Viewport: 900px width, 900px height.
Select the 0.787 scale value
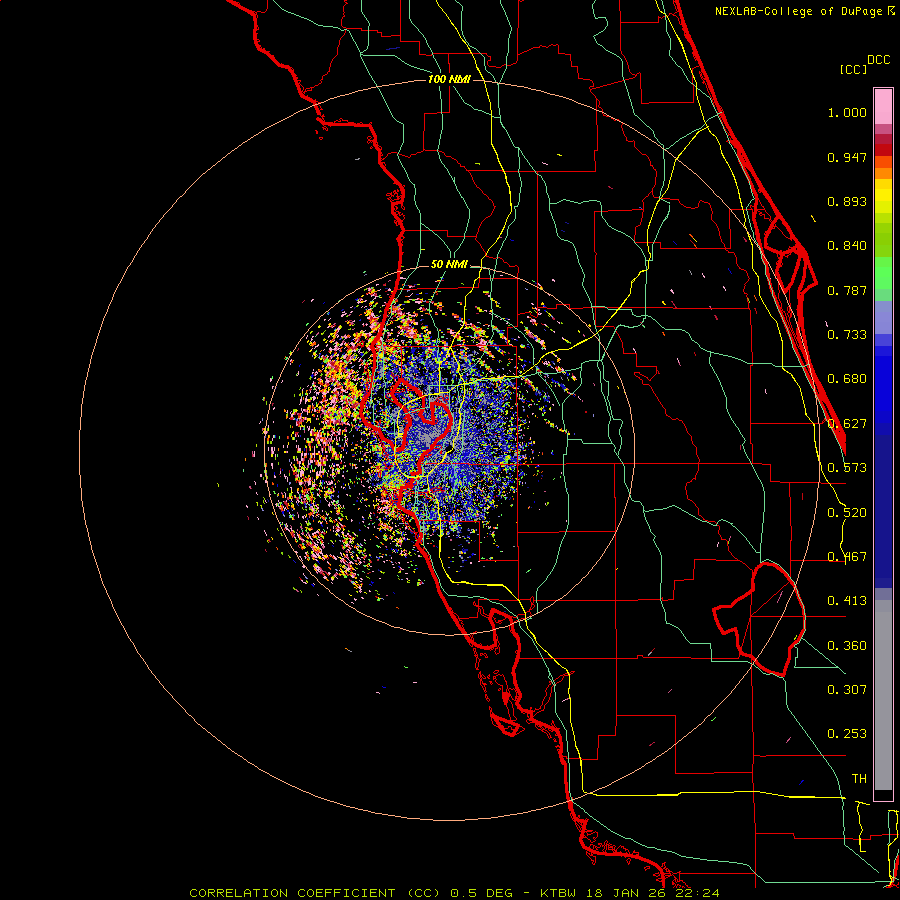(847, 290)
